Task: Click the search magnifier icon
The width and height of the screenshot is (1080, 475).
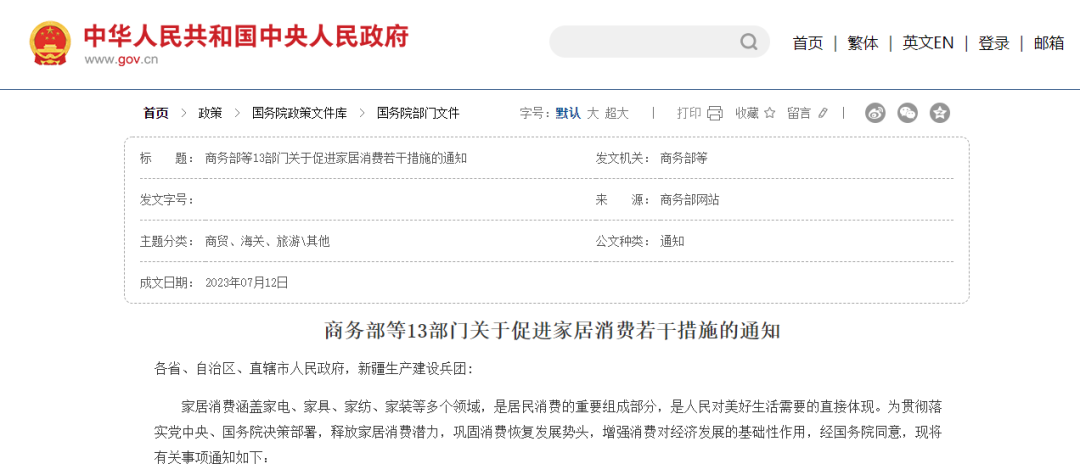Action: 749,43
